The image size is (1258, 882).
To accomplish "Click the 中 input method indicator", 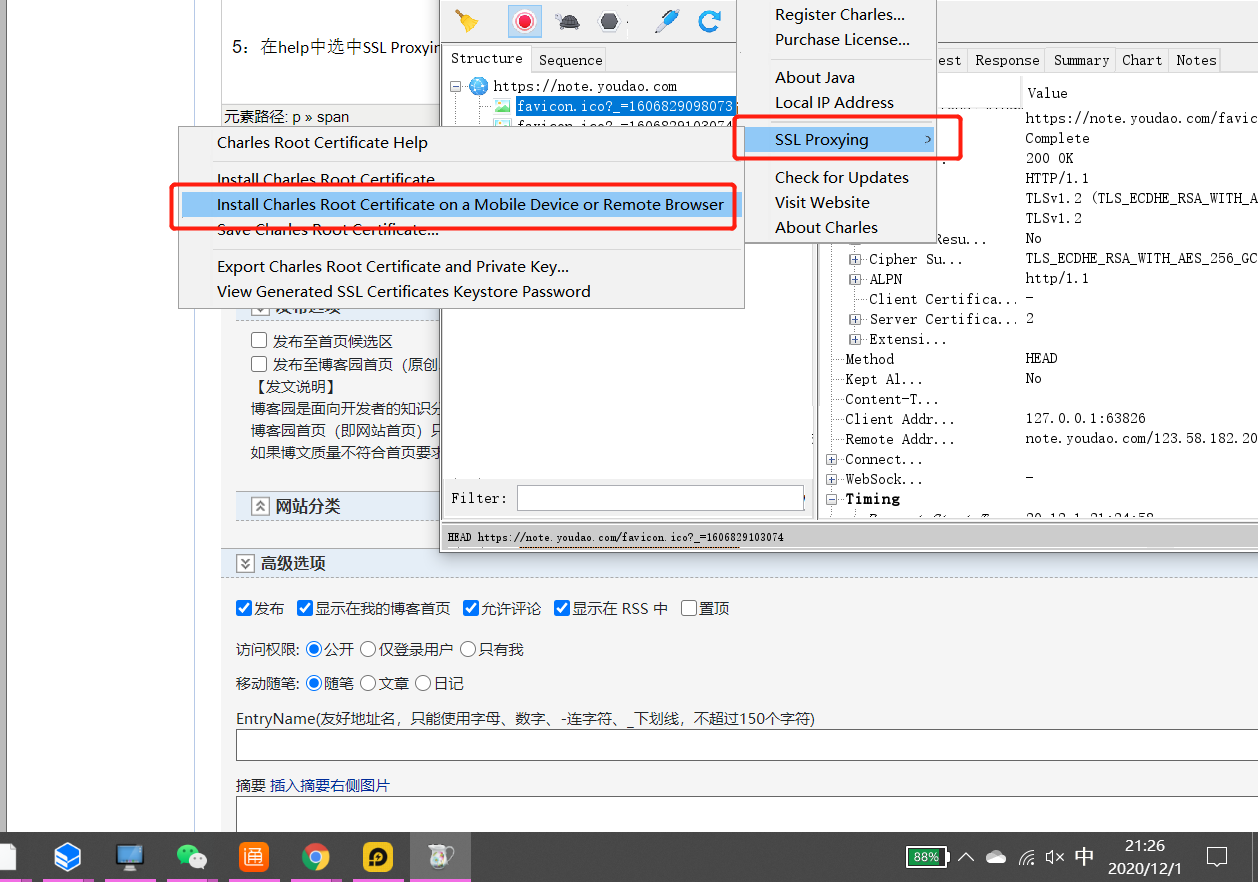I will (x=1084, y=857).
